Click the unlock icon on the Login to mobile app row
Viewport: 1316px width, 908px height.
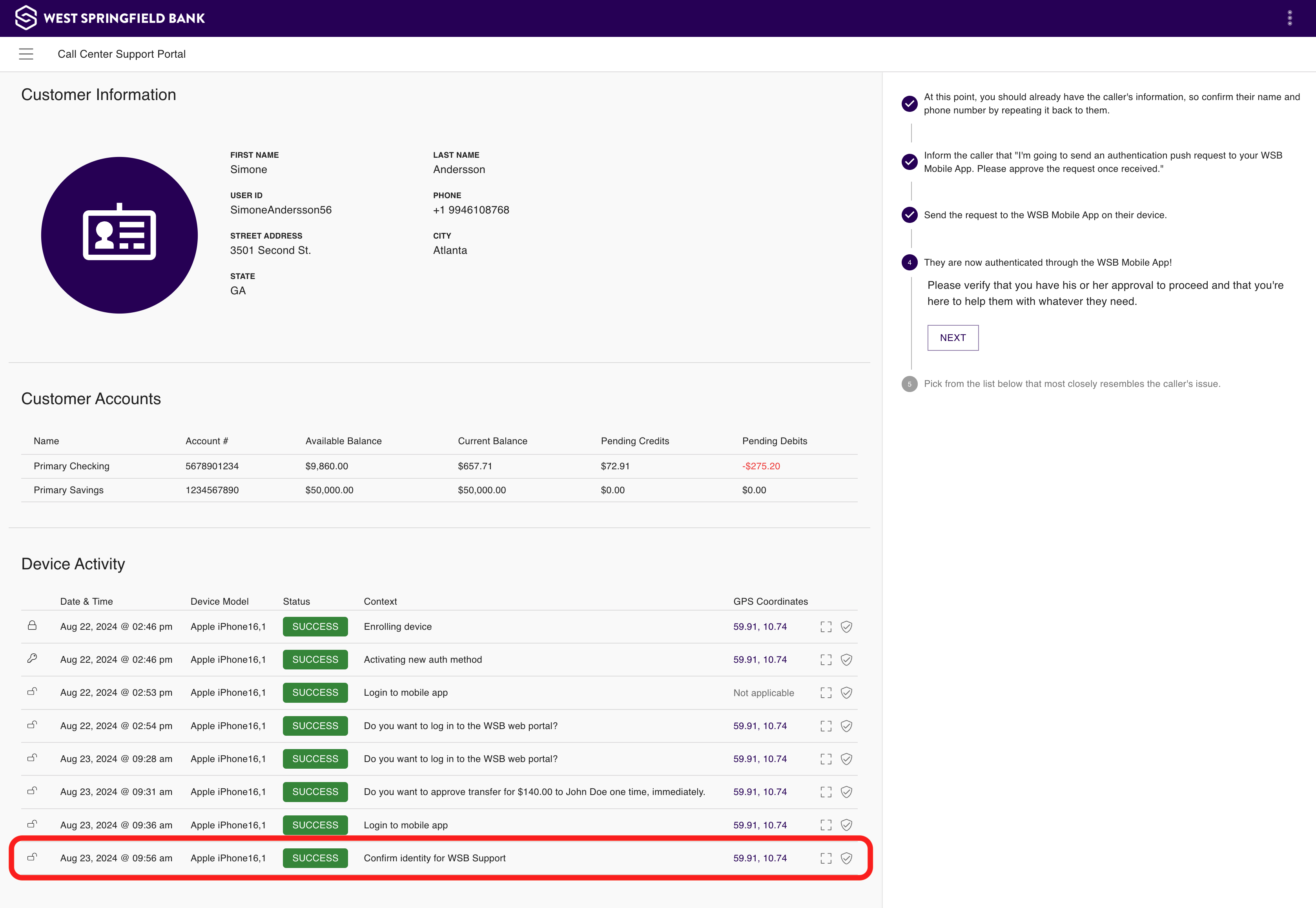click(32, 692)
